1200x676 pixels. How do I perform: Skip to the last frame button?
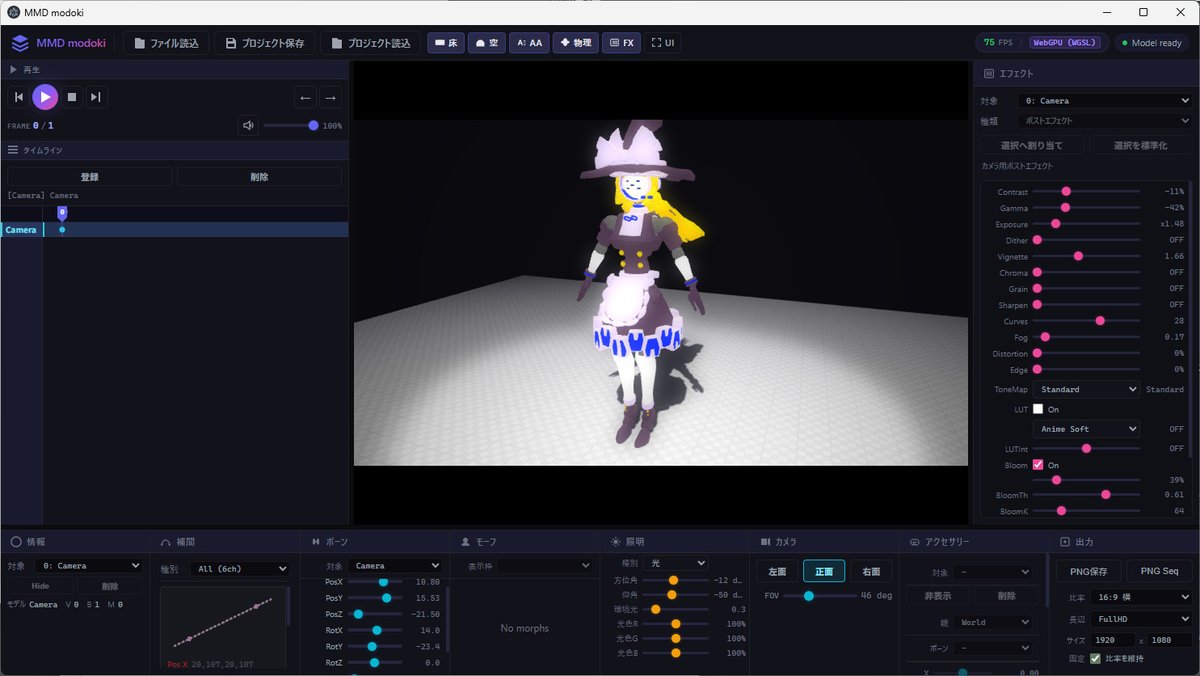click(96, 97)
